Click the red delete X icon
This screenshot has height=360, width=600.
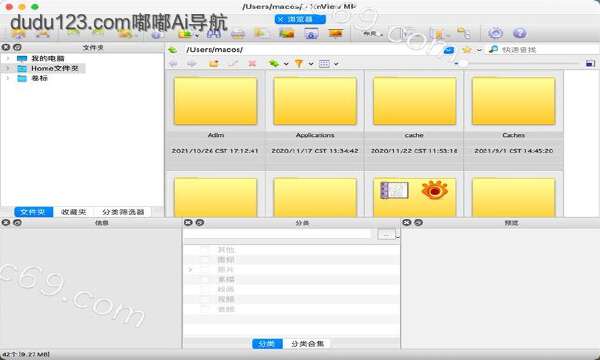[252, 64]
